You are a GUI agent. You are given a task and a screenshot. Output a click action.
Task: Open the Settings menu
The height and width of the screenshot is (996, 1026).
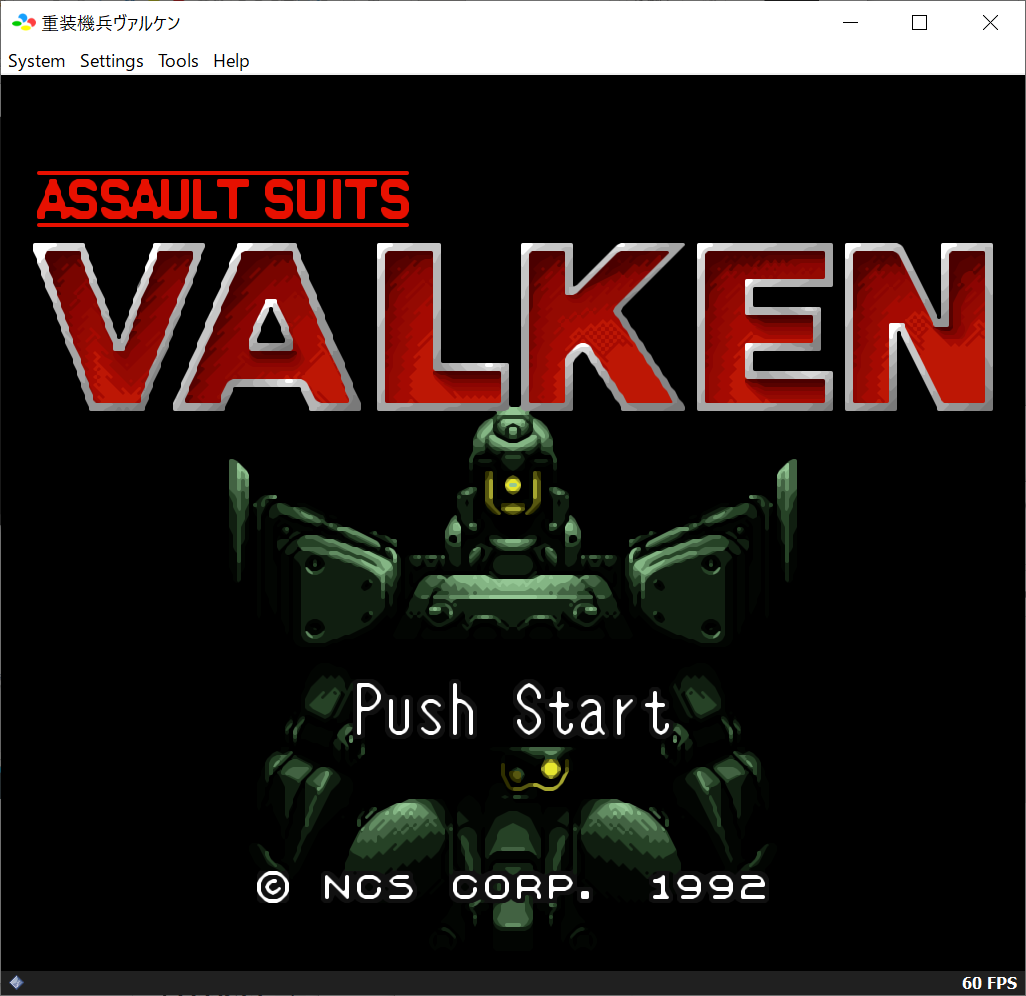(x=112, y=61)
